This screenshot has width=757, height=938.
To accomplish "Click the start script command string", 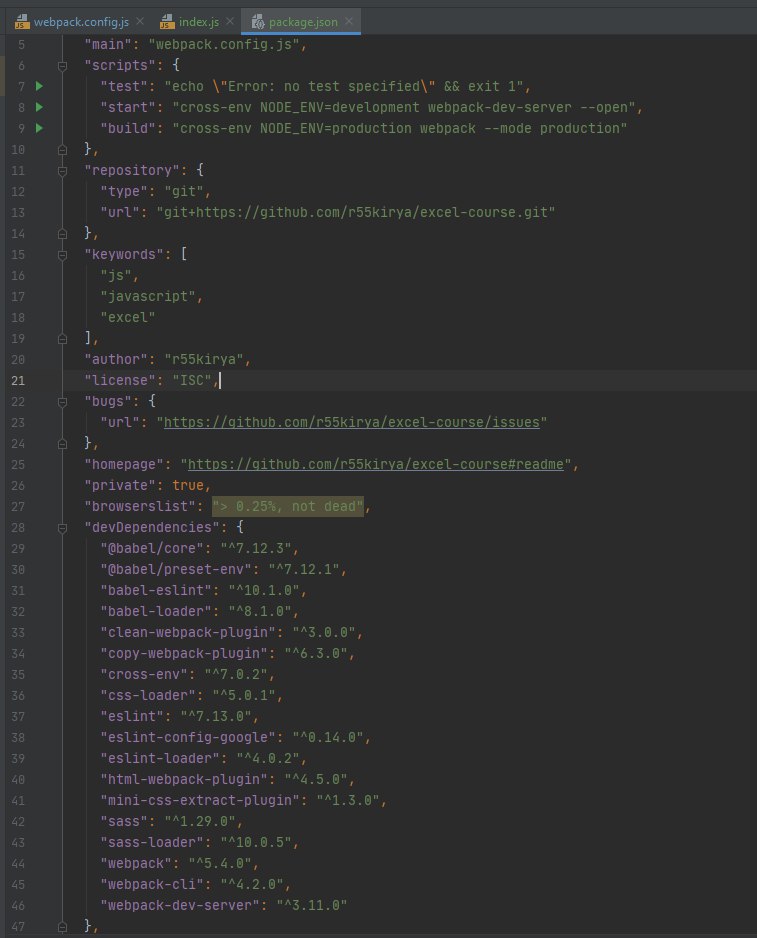I will (x=404, y=108).
